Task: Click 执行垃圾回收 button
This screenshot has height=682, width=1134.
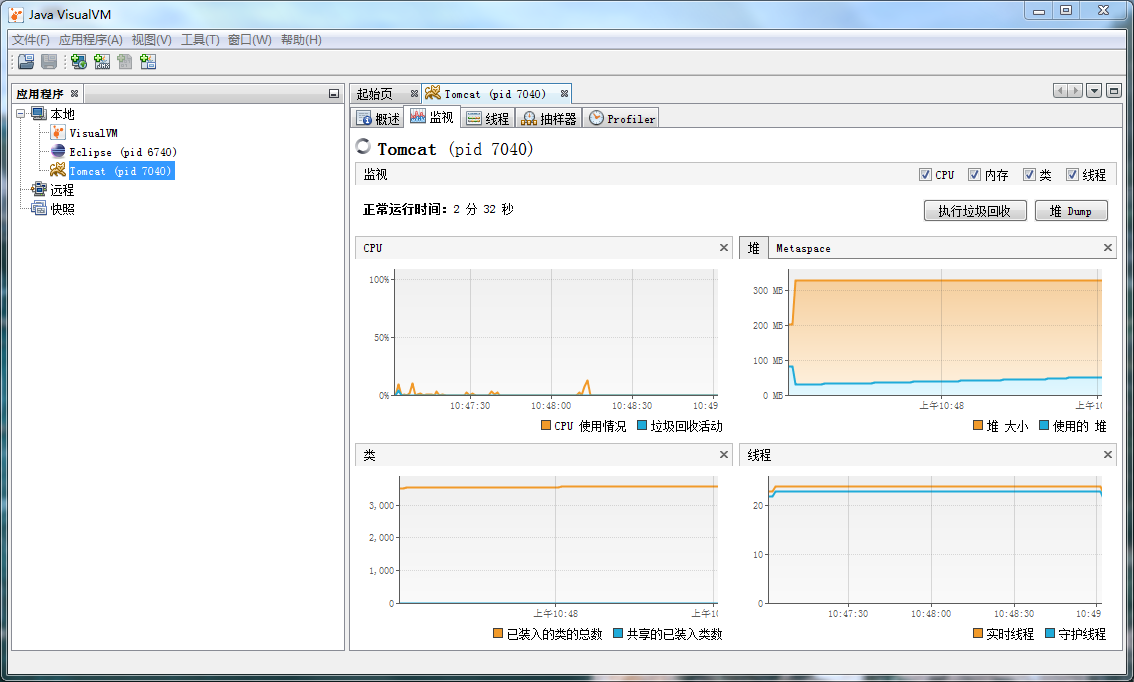Action: pyautogui.click(x=975, y=210)
